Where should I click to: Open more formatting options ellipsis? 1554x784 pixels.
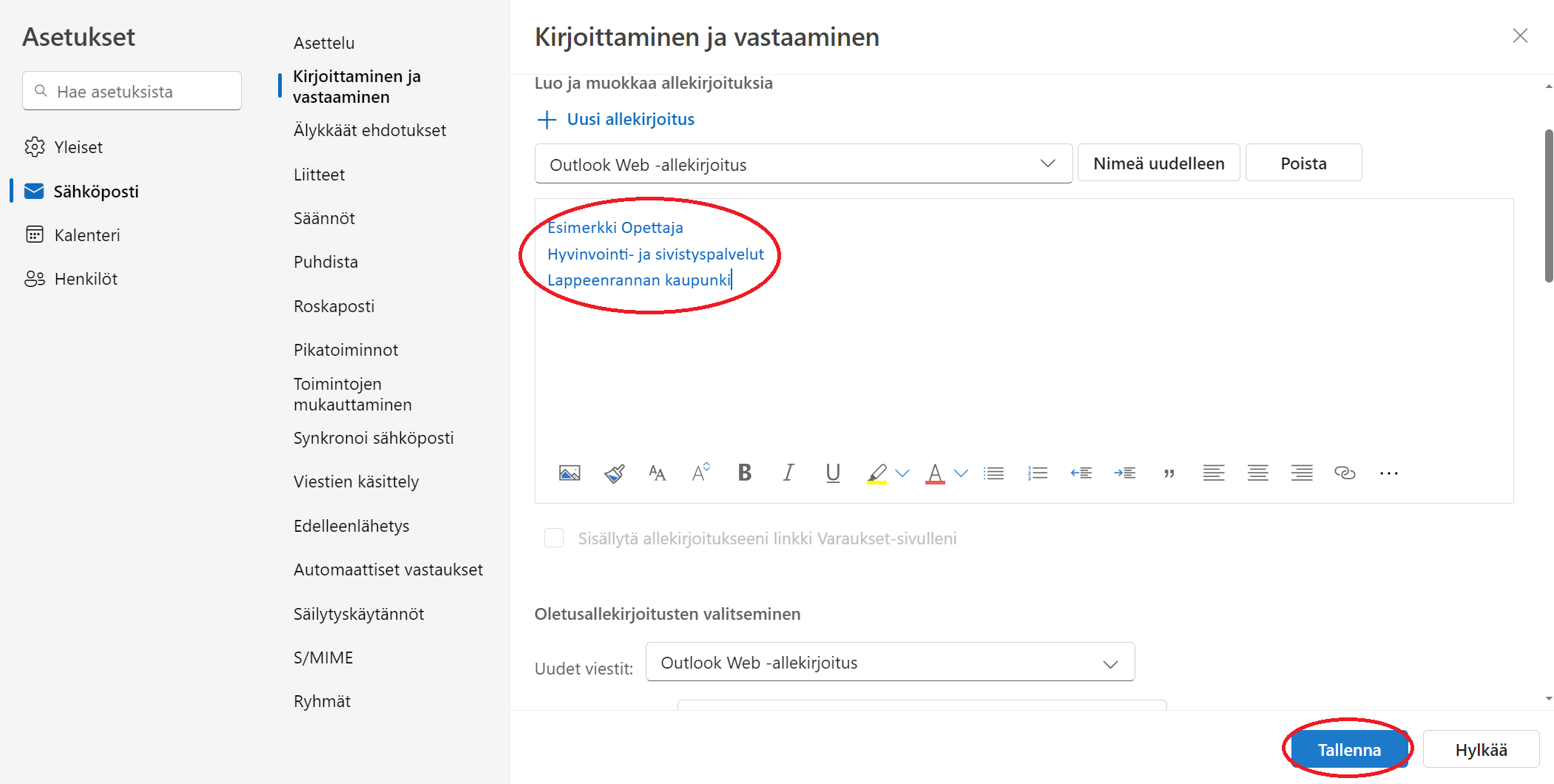coord(1389,473)
